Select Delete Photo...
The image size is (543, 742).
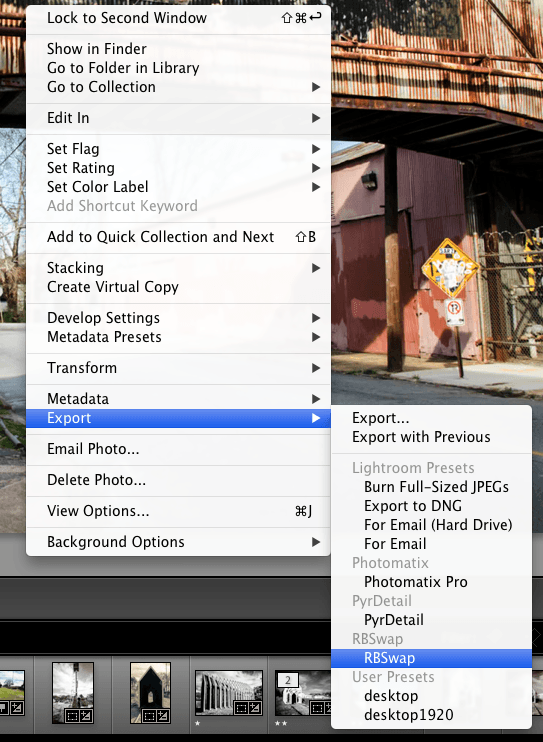[x=178, y=480]
